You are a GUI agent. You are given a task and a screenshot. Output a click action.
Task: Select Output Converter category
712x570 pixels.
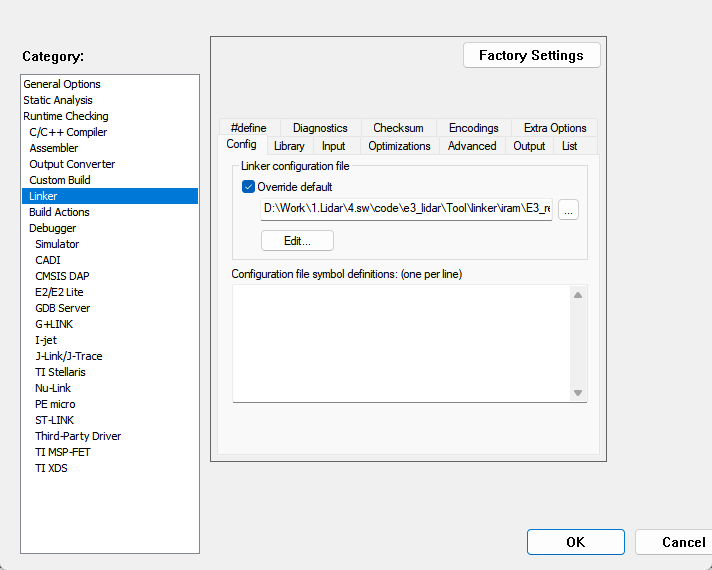pyautogui.click(x=72, y=164)
